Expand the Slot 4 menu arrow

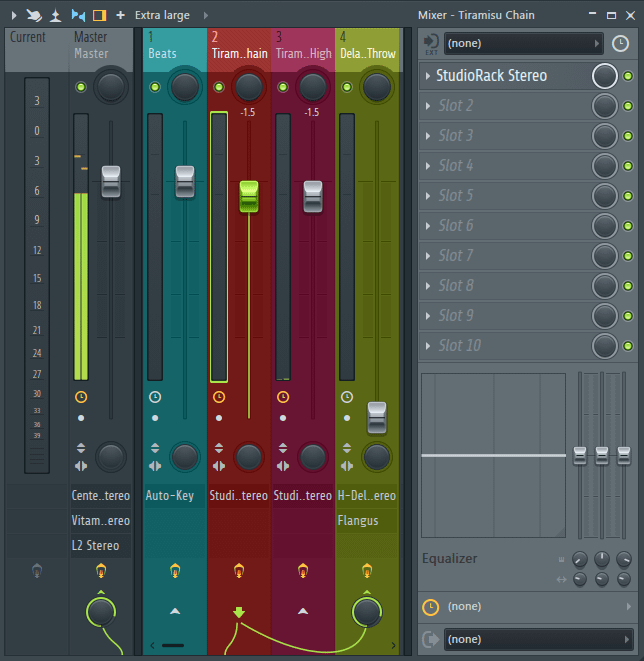point(428,166)
